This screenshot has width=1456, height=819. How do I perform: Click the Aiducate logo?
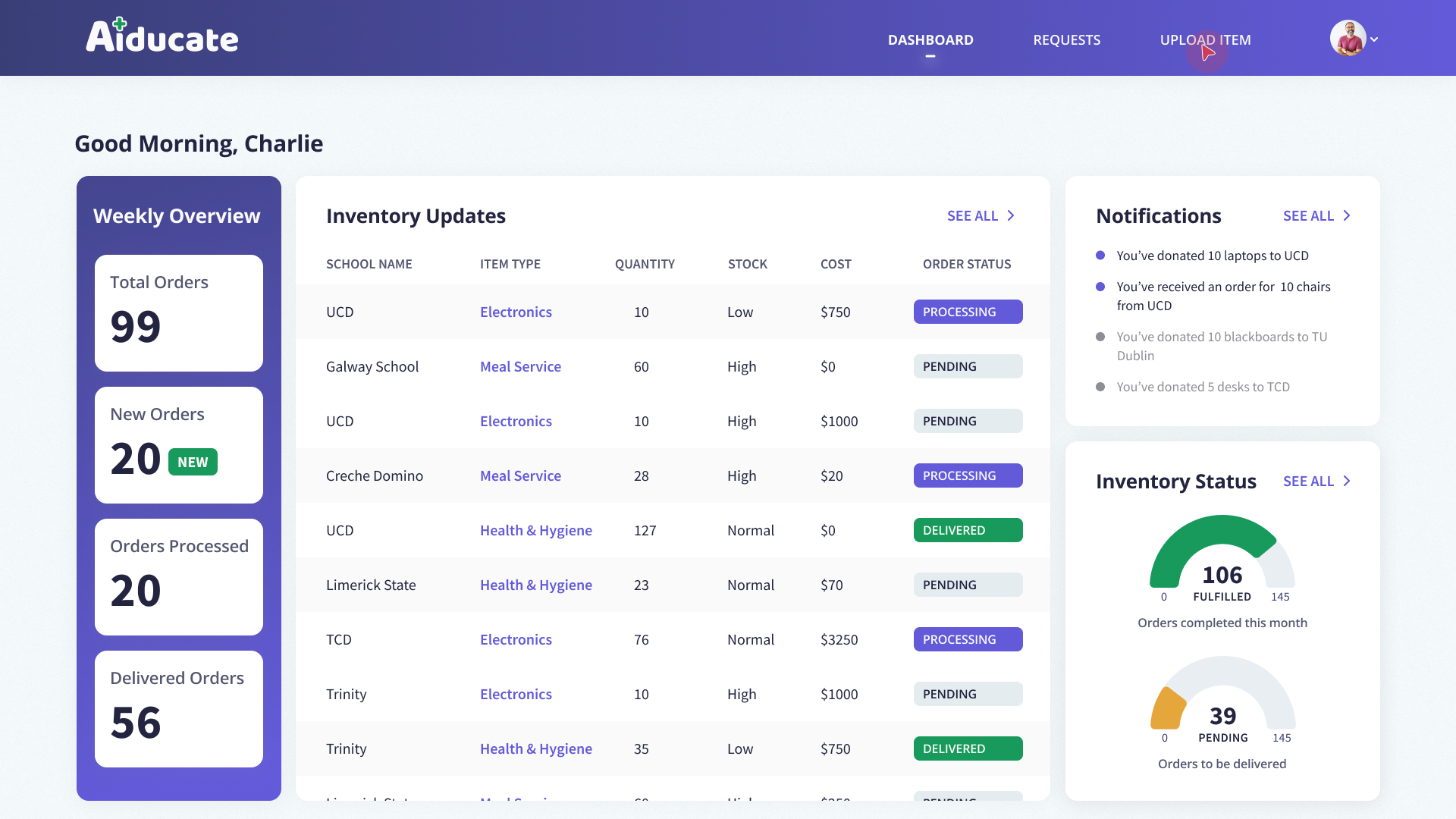tap(162, 36)
